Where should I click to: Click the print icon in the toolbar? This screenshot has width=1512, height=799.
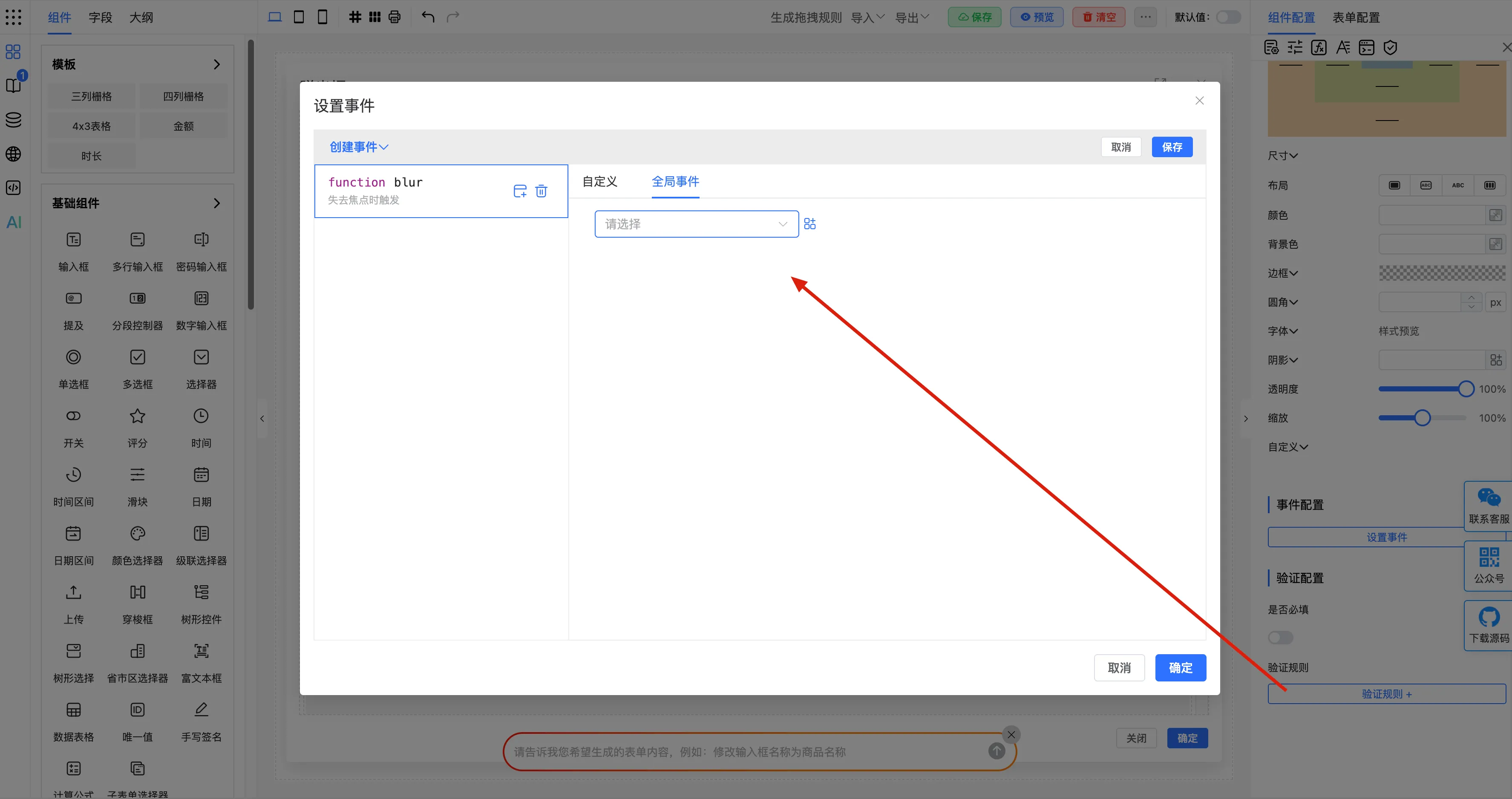tap(395, 17)
